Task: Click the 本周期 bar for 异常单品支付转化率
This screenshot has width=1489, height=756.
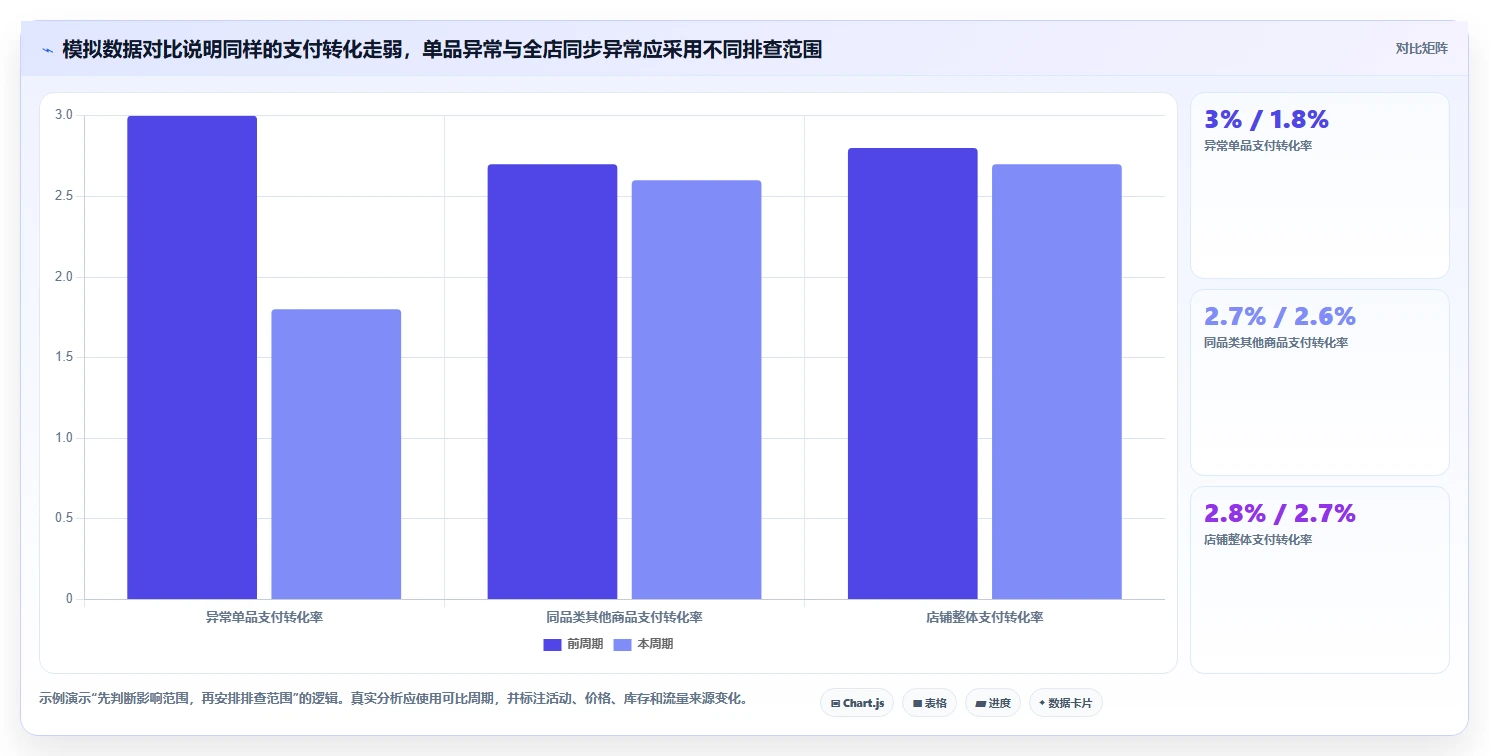Action: 336,454
